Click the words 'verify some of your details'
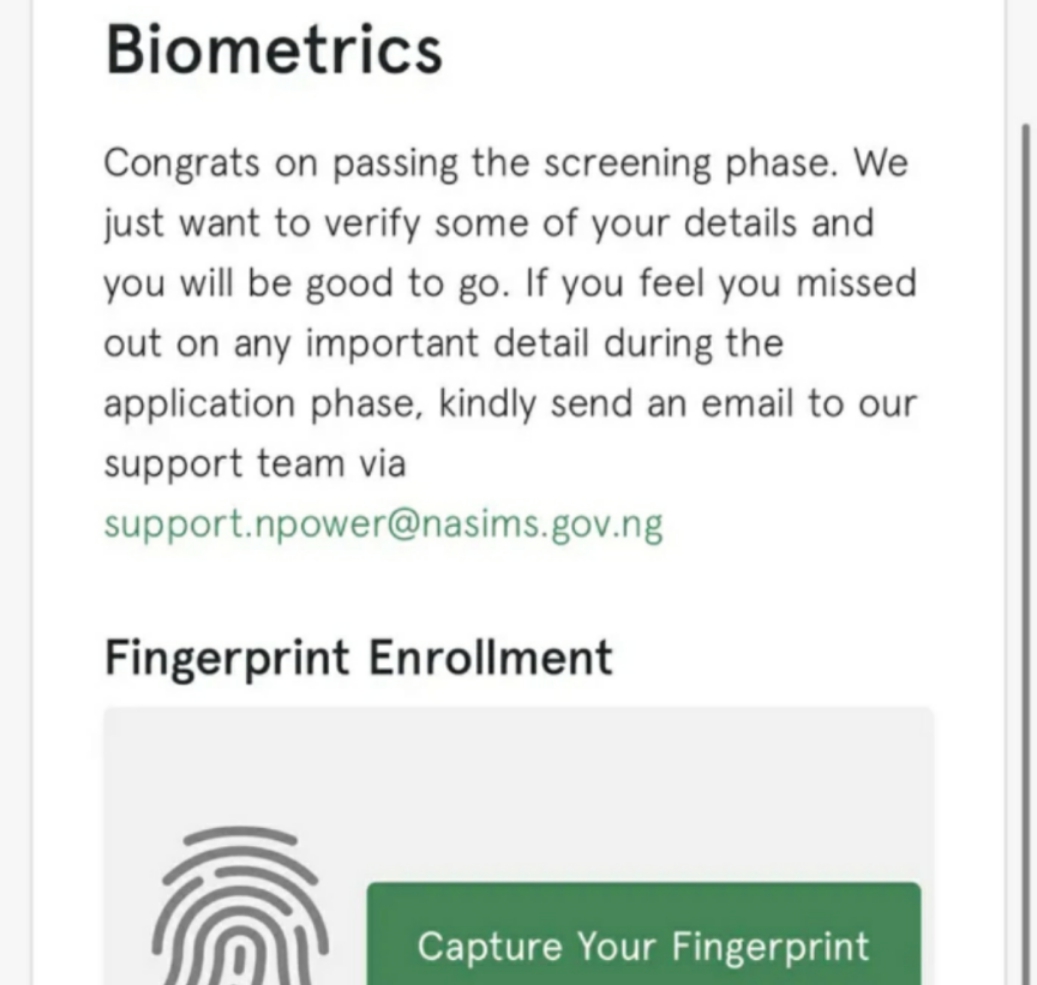 coord(561,224)
